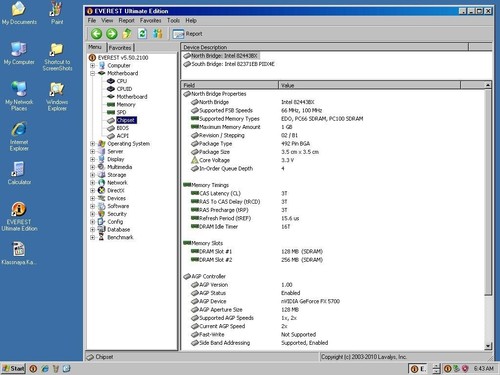The height and width of the screenshot is (375, 500).
Task: Select the DRAM Slot #1 row
Action: point(333,252)
